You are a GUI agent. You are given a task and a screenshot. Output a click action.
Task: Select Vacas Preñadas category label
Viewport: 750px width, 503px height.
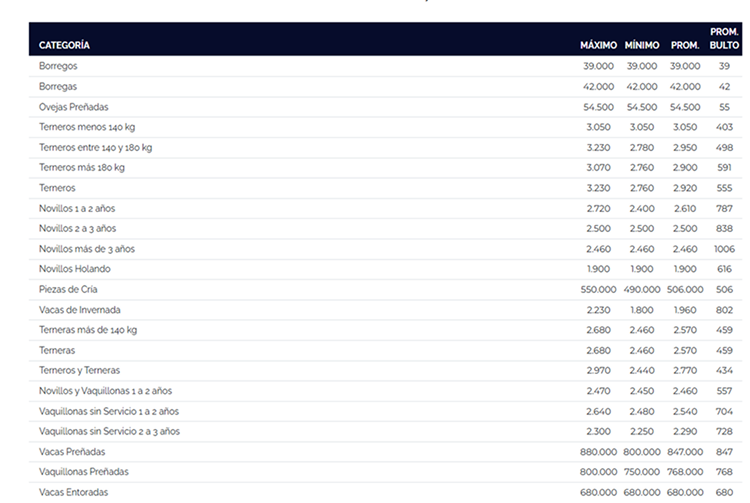(72, 452)
